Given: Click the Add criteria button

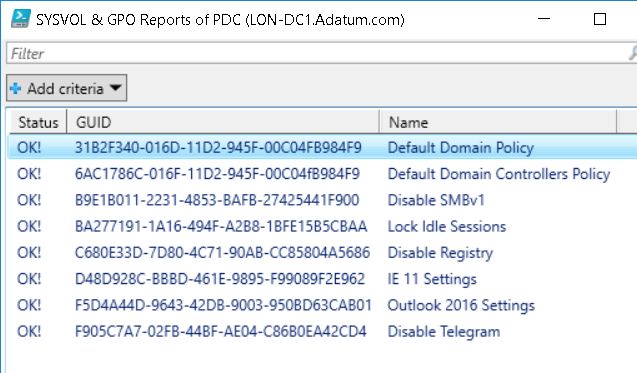Looking at the screenshot, I should (67, 88).
